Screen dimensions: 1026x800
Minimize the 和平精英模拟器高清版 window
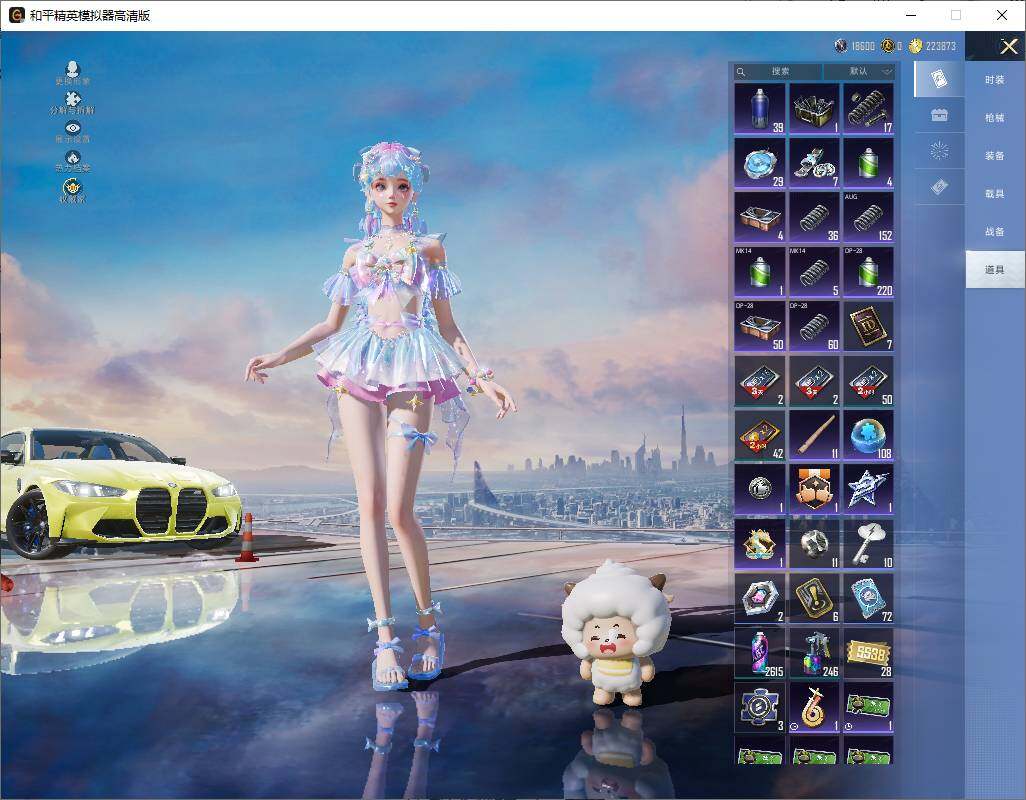911,15
